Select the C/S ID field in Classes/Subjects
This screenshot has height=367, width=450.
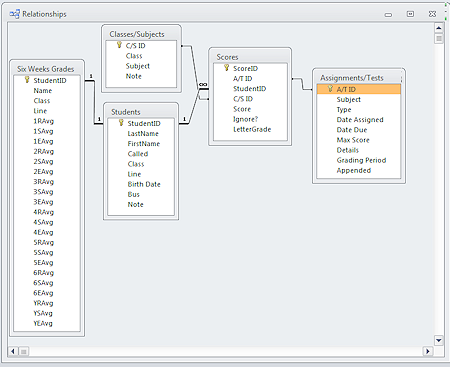pyautogui.click(x=136, y=46)
